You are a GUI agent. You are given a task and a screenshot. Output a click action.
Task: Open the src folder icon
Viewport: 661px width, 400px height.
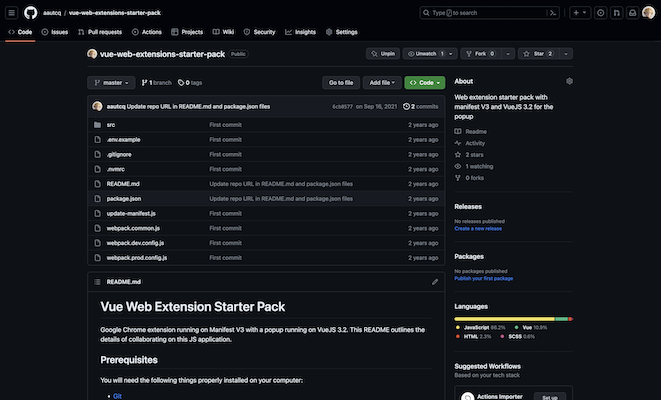pos(97,125)
